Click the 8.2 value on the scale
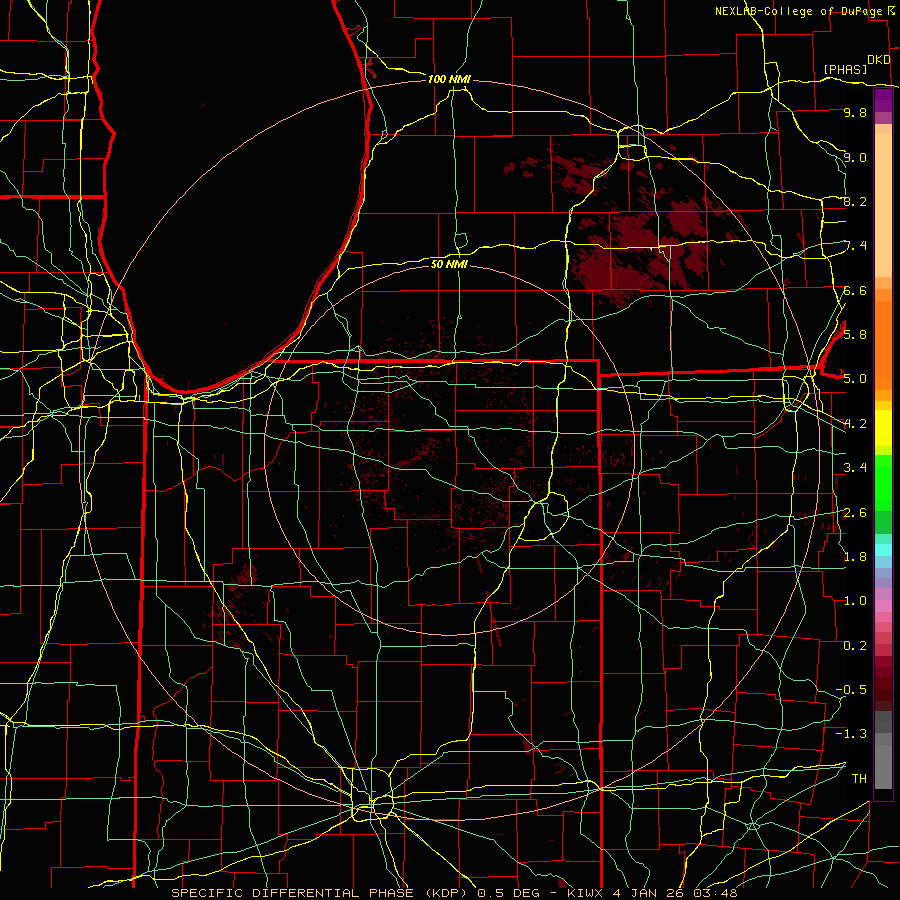The image size is (900, 900). 855,201
